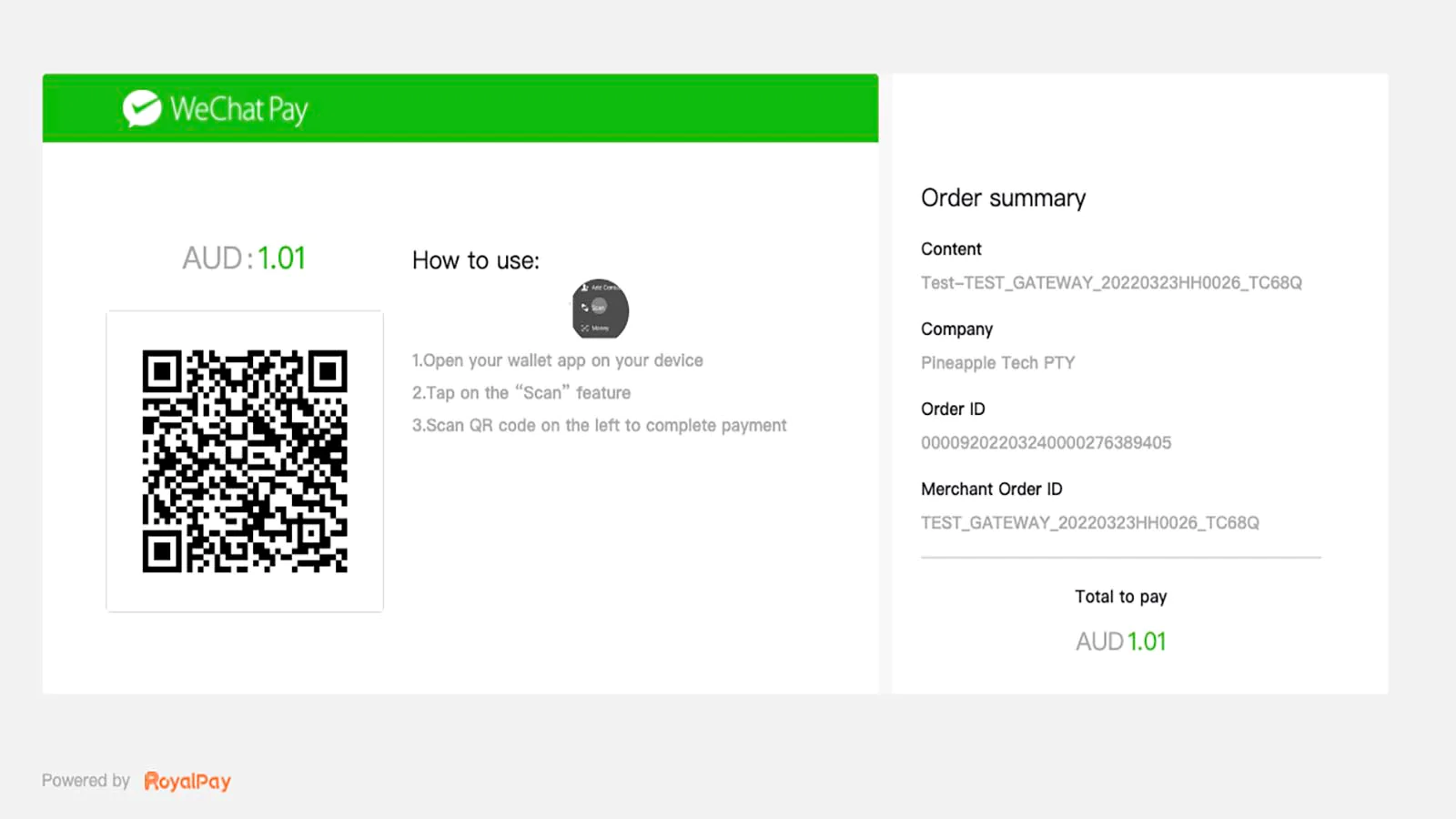Image resolution: width=1456 pixels, height=819 pixels.
Task: Click the Merchant Order ID label
Action: 992,490
